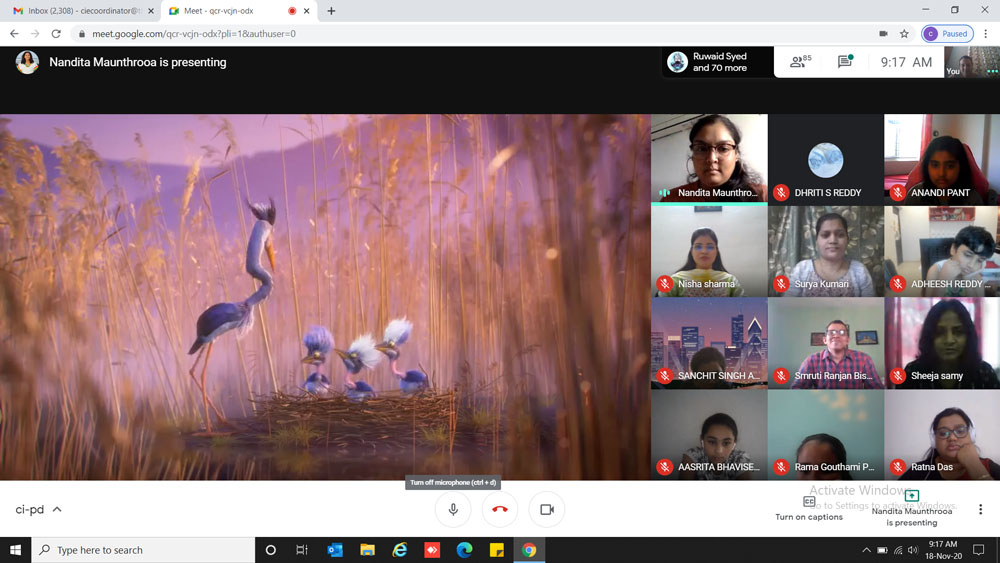Screen dimensions: 1000x563
Task: Open the Windows Start menu
Action: pyautogui.click(x=15, y=550)
